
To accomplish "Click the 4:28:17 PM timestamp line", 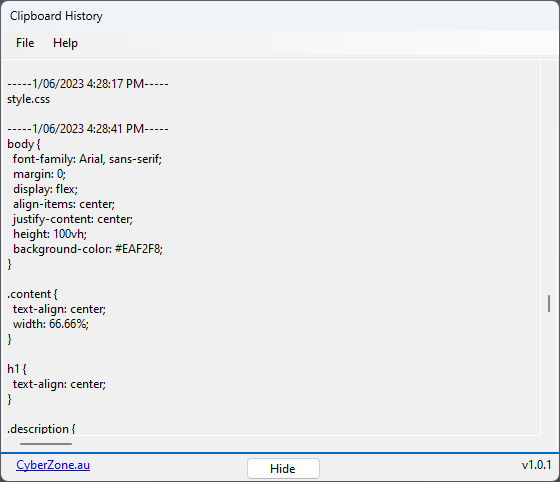I will pos(88,84).
